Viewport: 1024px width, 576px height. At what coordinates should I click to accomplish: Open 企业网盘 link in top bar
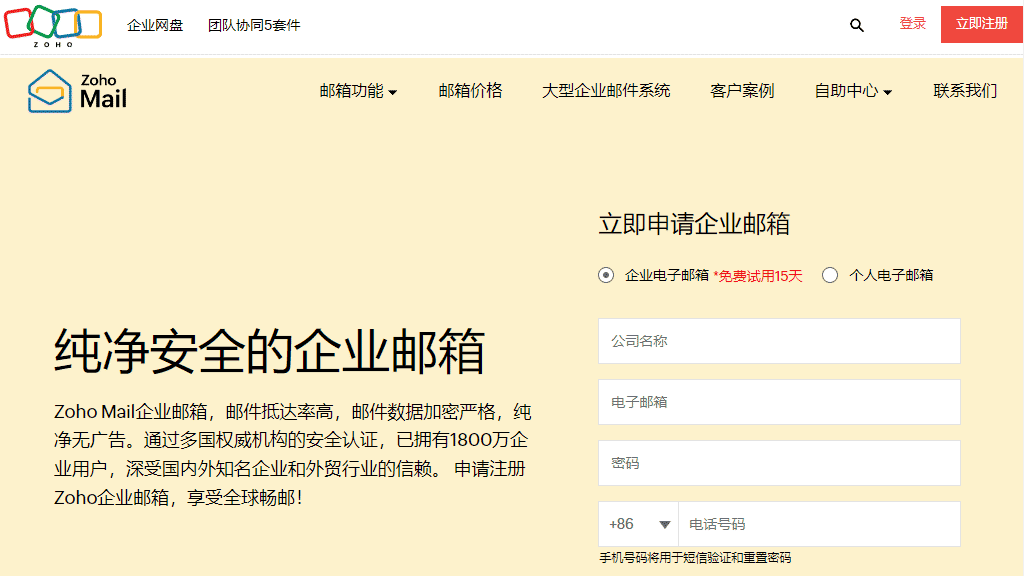click(155, 25)
